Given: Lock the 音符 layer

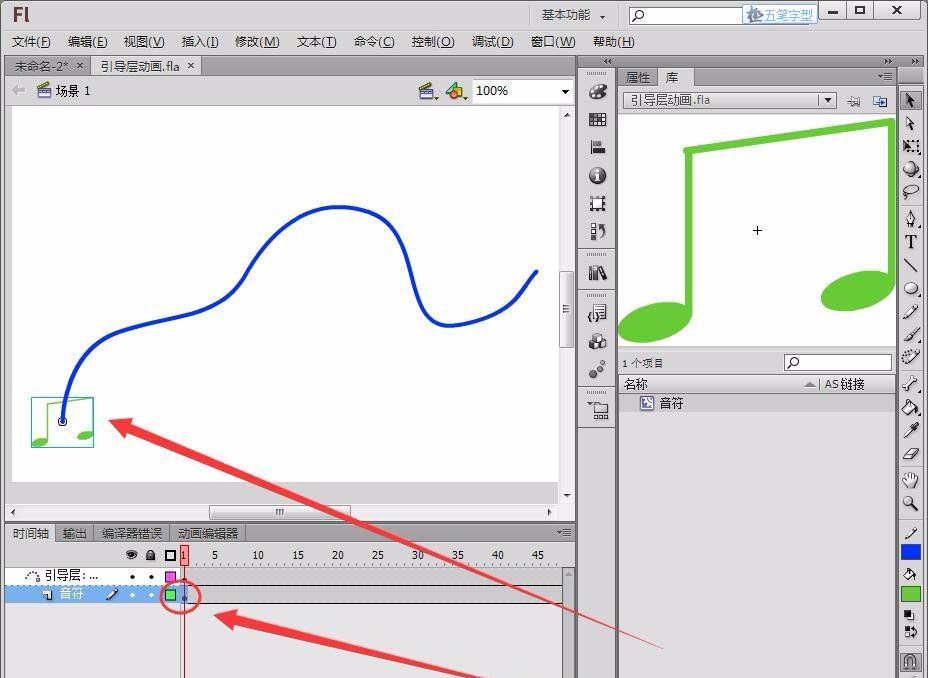Looking at the screenshot, I should pyautogui.click(x=151, y=593).
